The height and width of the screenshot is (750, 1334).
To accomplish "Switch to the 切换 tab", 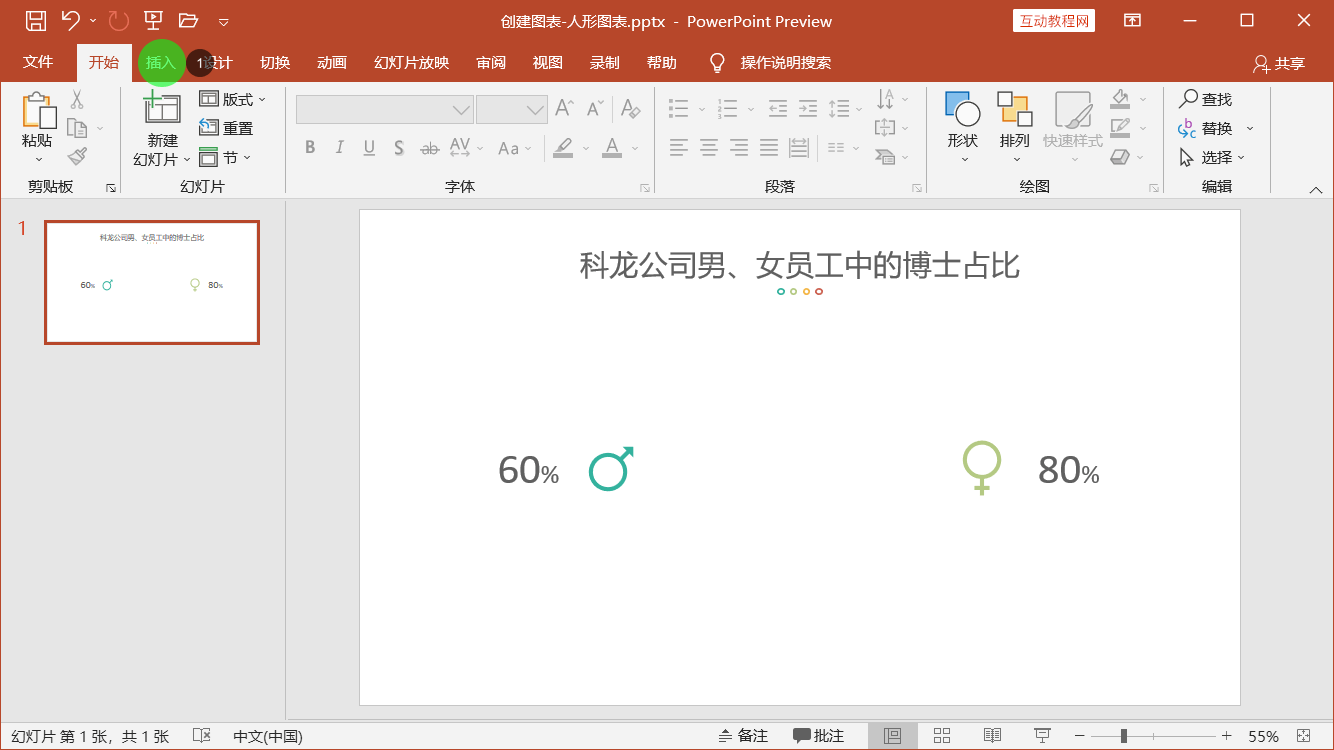I will pos(275,63).
